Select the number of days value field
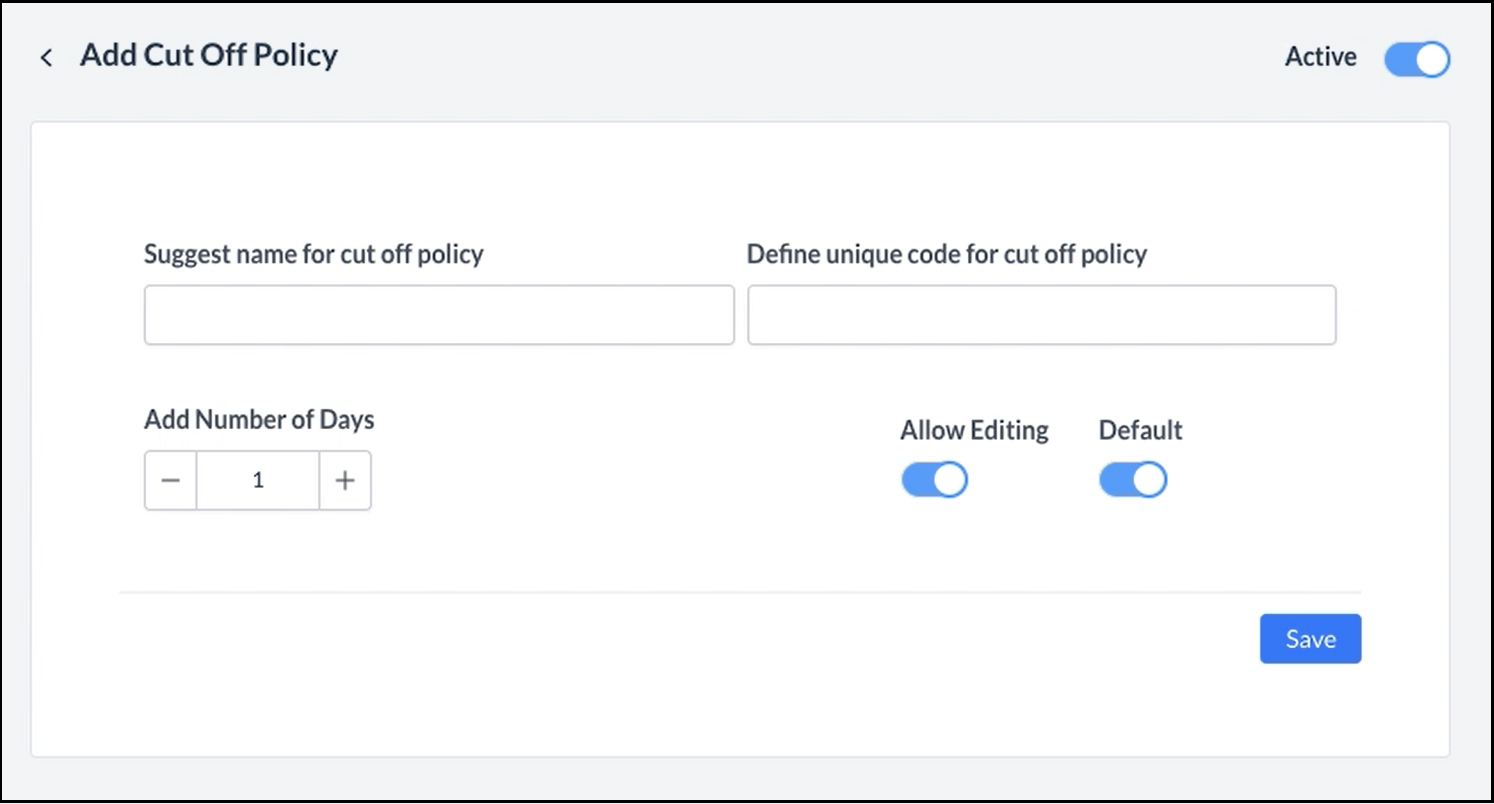This screenshot has height=804, width=1494. click(258, 481)
